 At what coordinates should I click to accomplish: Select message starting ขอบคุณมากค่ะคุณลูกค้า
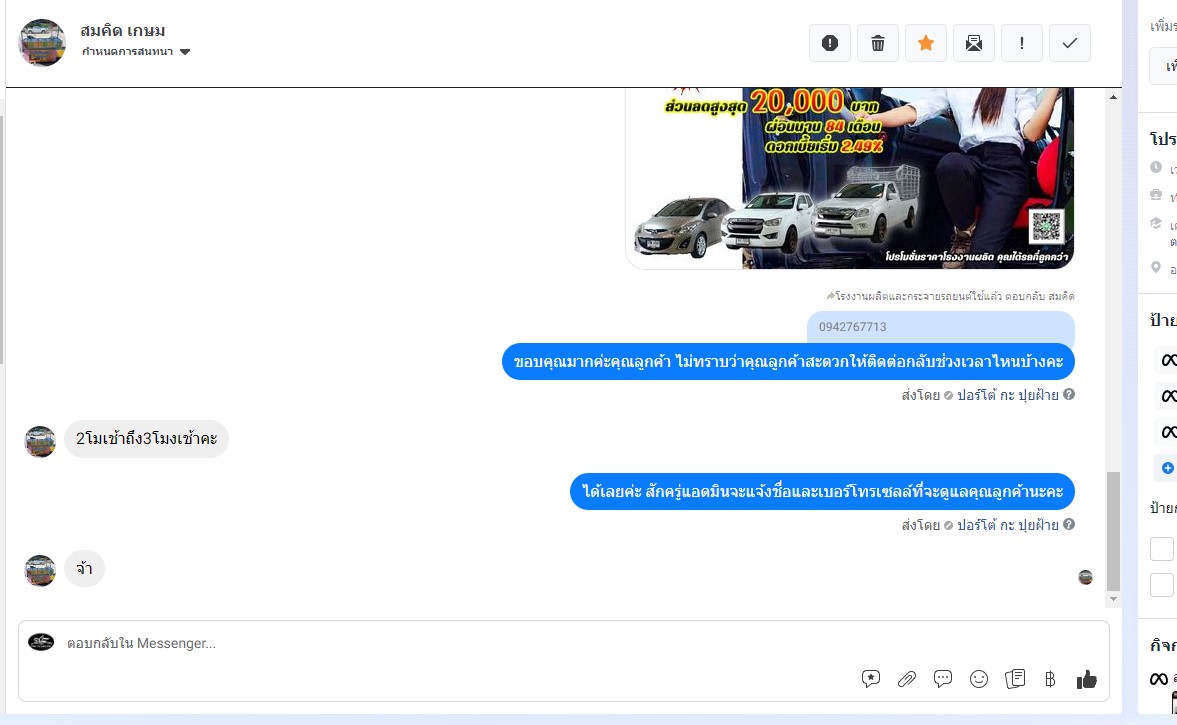[788, 362]
